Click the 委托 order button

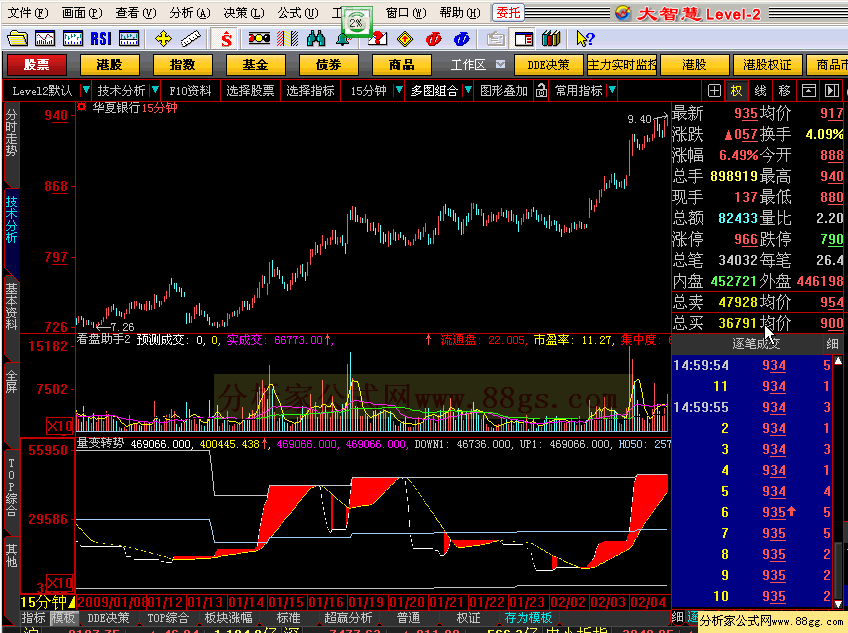[508, 12]
